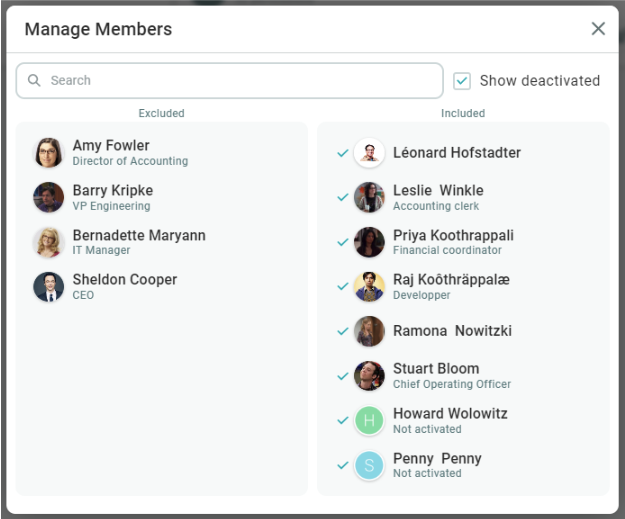Click Penny Penny's blue S avatar
The width and height of the screenshot is (625, 519).
pyautogui.click(x=369, y=465)
